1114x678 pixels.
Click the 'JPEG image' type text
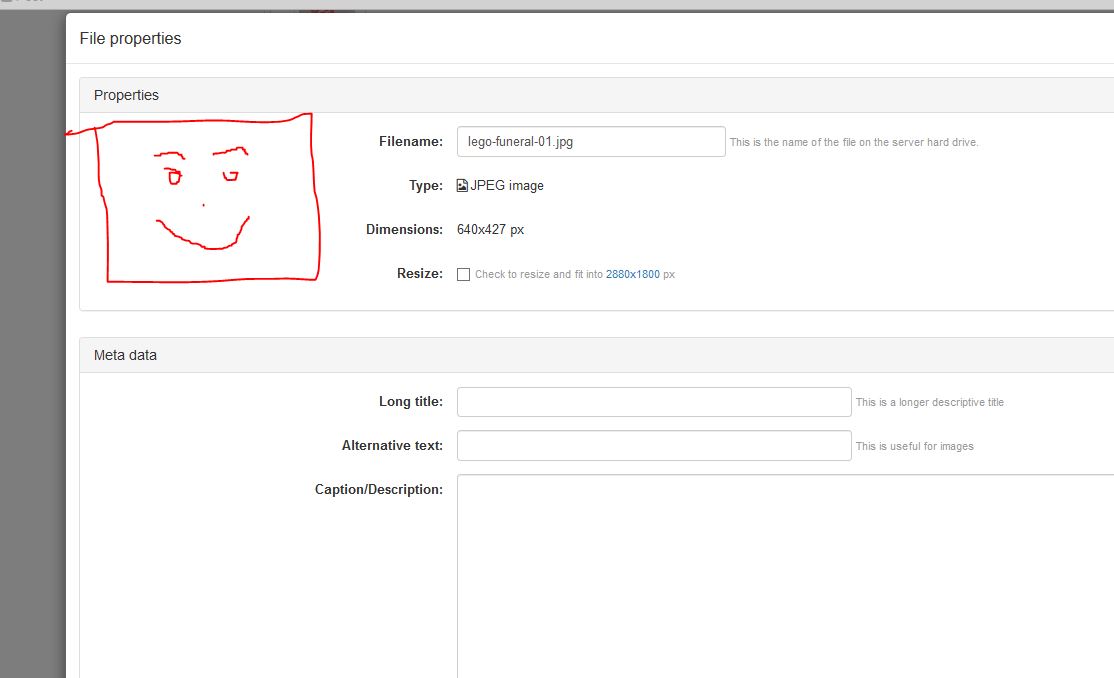507,185
